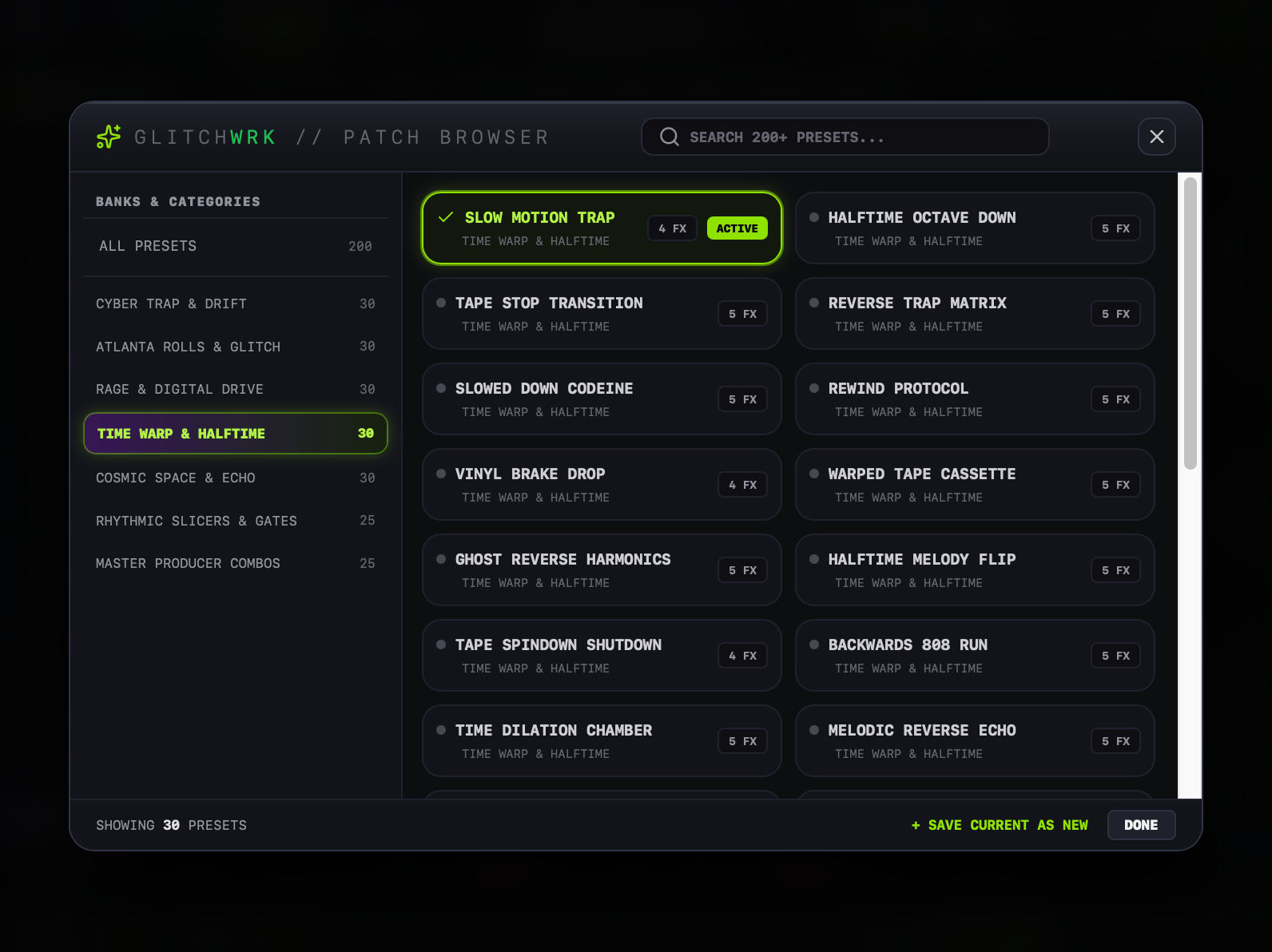Open the Cyber Trap & Drift category
The height and width of the screenshot is (952, 1272).
[236, 303]
